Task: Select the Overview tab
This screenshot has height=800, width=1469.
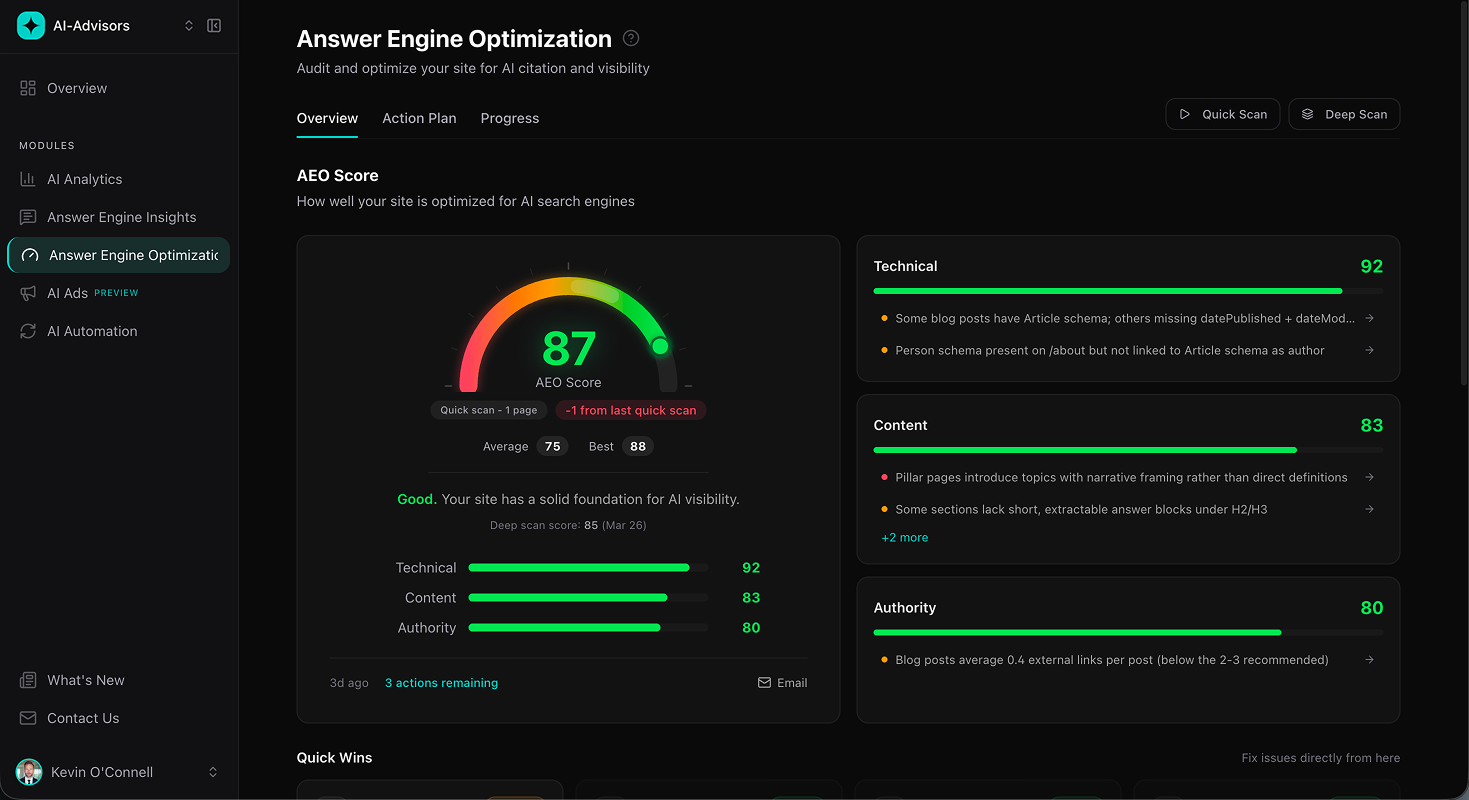Action: click(327, 118)
